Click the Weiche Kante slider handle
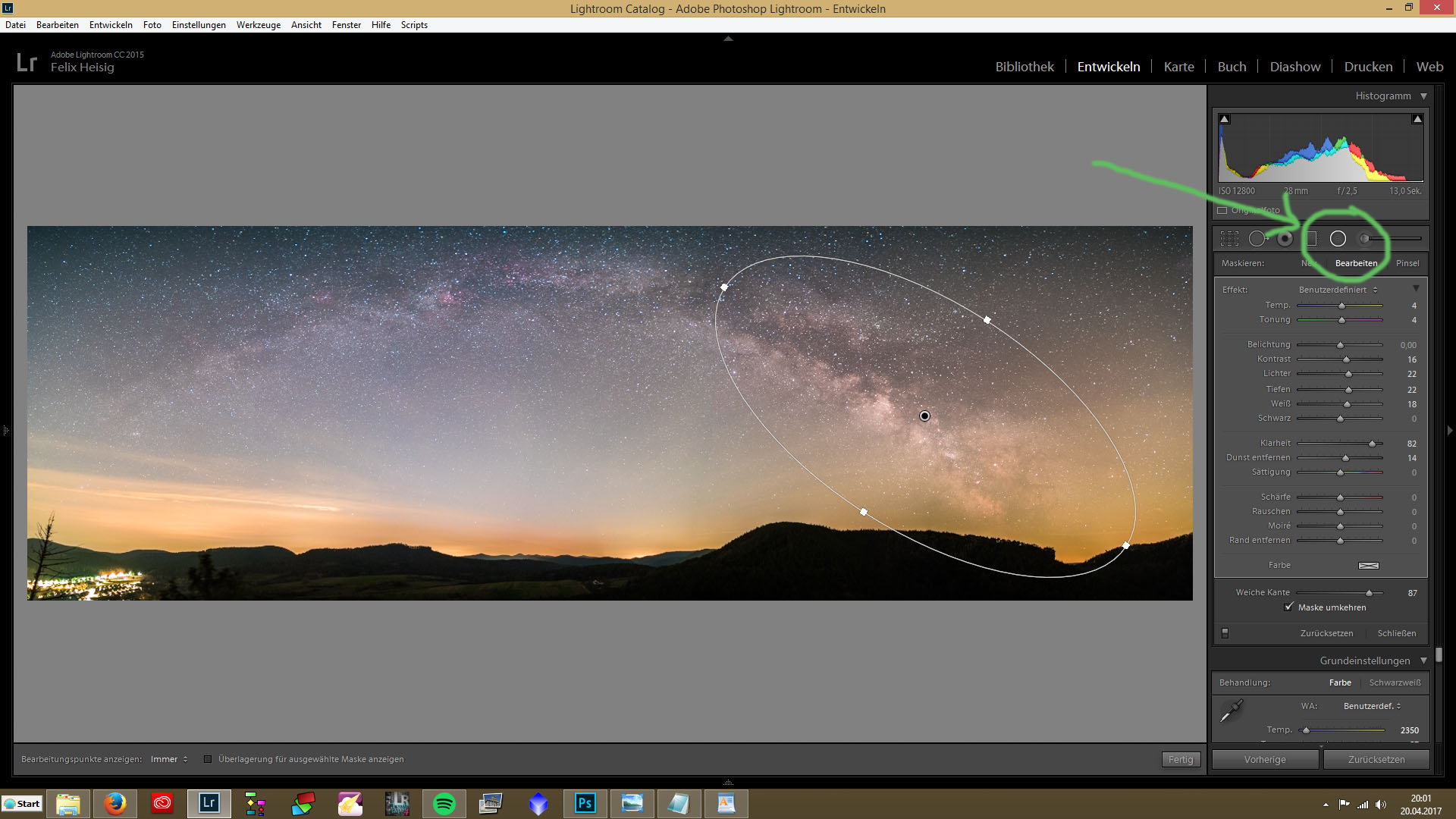Viewport: 1456px width, 819px height. [x=1369, y=593]
